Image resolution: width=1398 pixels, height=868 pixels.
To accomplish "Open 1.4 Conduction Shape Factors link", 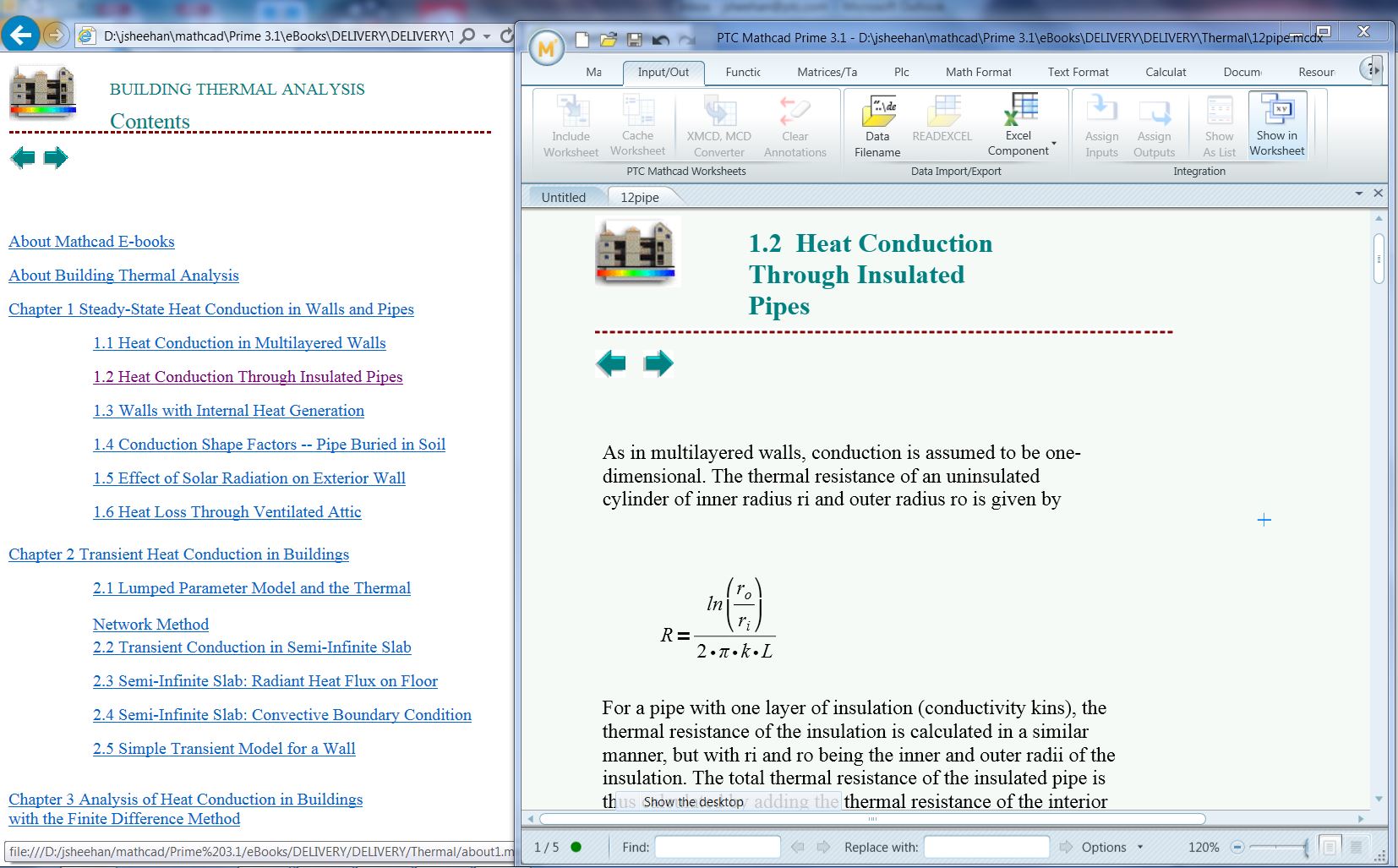I will [269, 444].
